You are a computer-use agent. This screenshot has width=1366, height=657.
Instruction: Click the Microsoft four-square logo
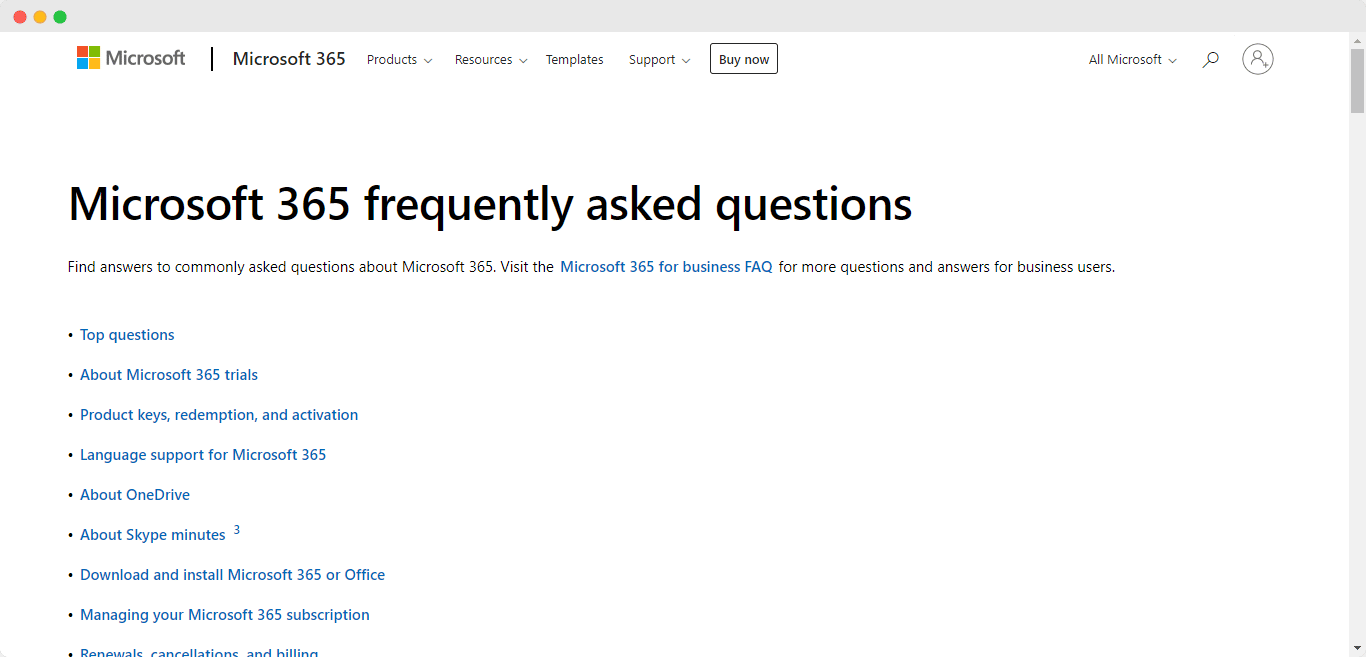(88, 58)
